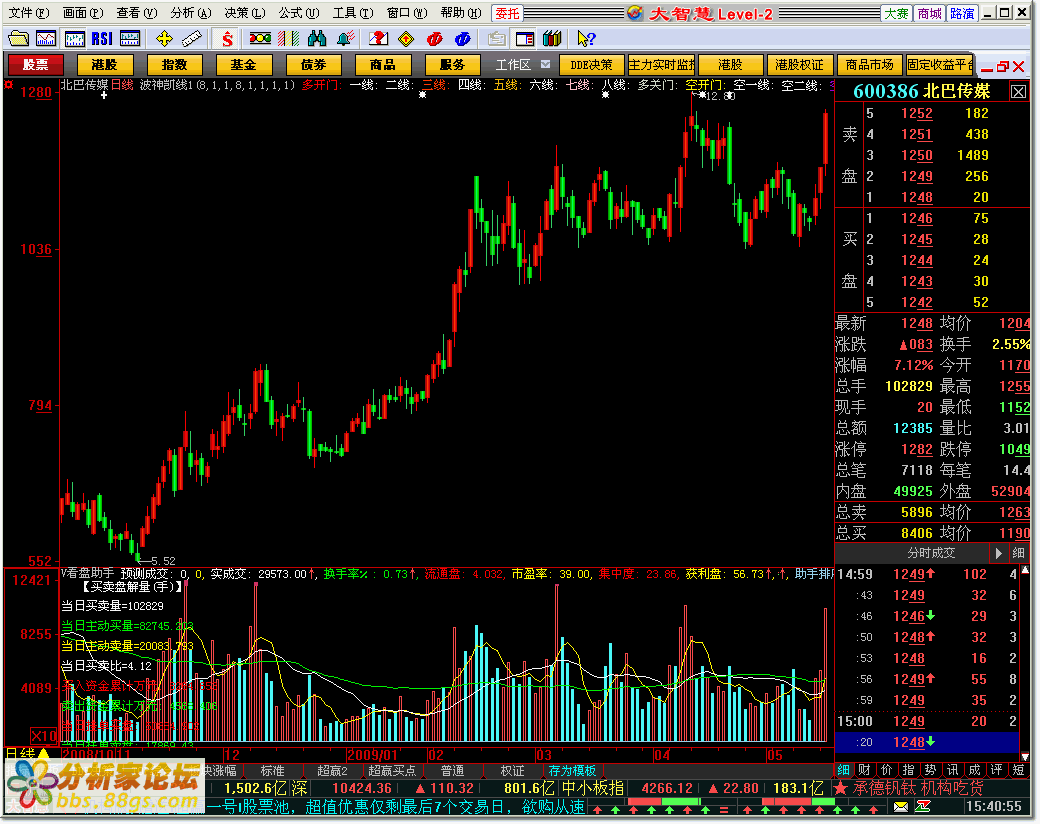Select the ruler measurement tool
The height and width of the screenshot is (824, 1040).
(x=191, y=38)
